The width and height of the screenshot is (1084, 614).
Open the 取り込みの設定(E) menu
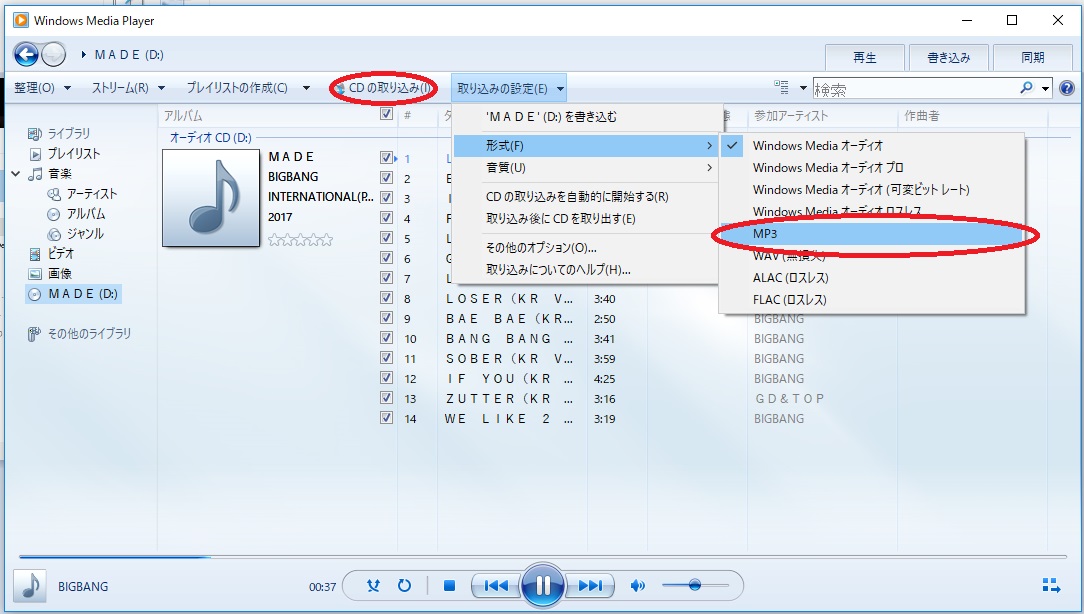[510, 88]
